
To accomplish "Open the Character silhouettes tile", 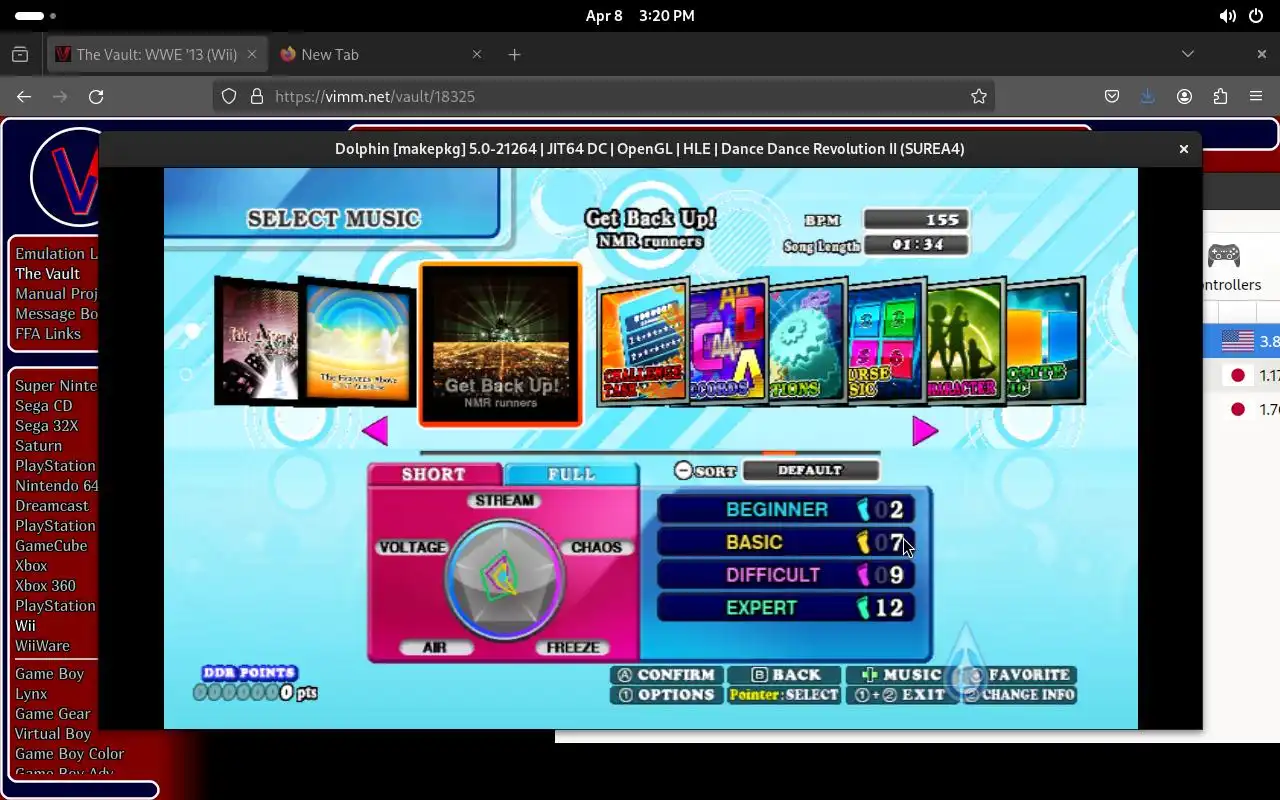I will point(964,340).
